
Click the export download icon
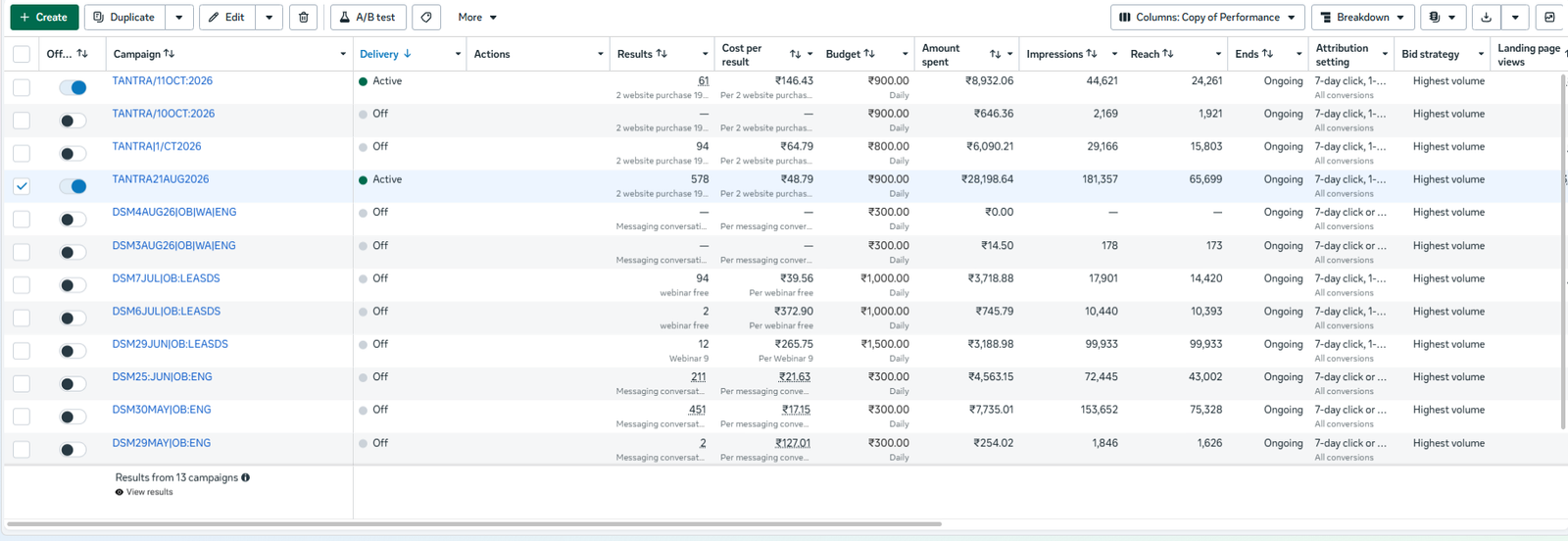point(1487,18)
